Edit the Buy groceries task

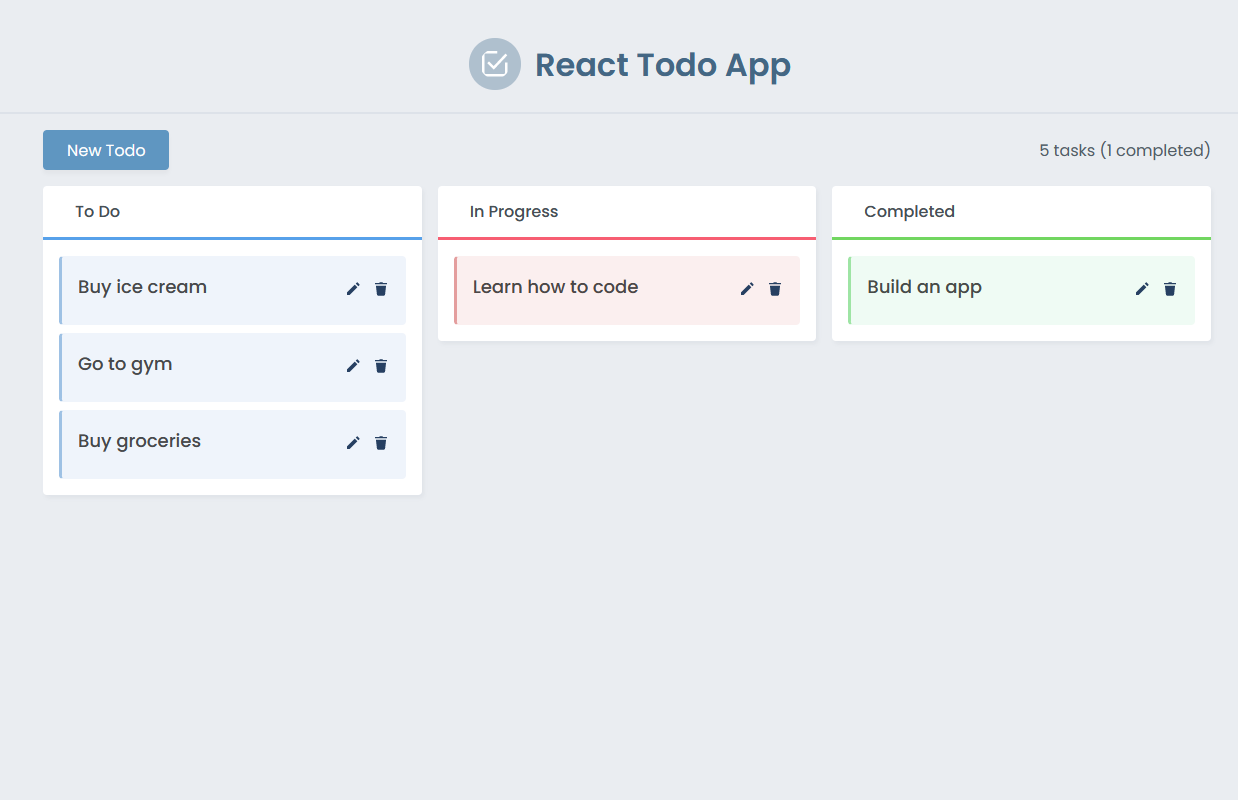coord(353,443)
